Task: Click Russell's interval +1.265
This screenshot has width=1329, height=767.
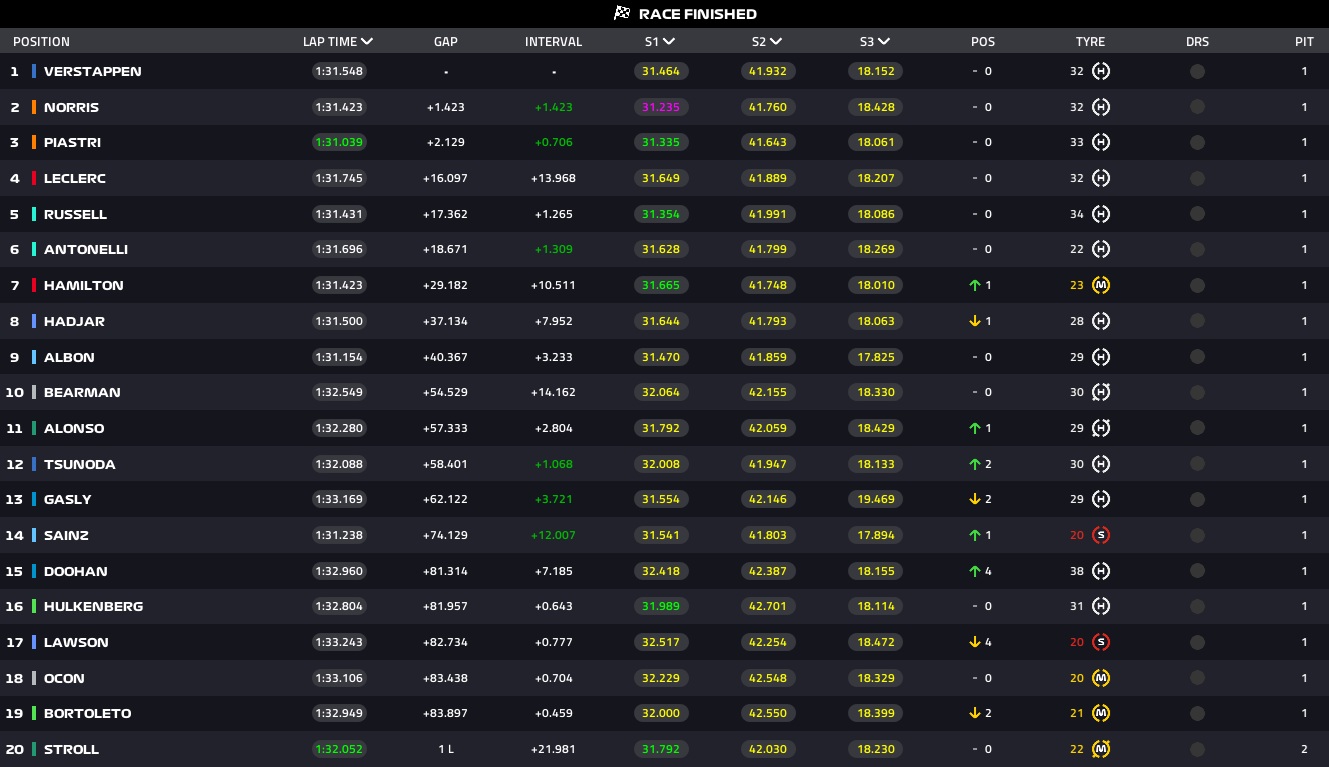Action: pos(553,214)
